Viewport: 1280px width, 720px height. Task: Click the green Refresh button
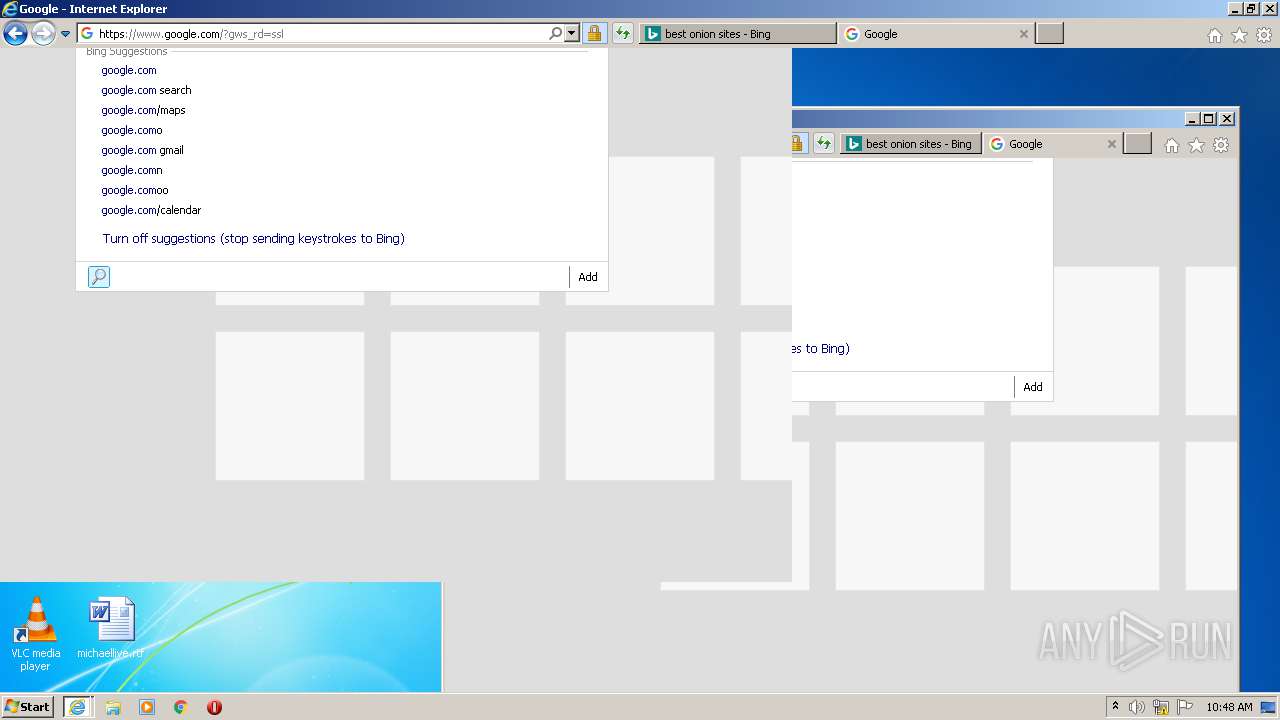[623, 34]
